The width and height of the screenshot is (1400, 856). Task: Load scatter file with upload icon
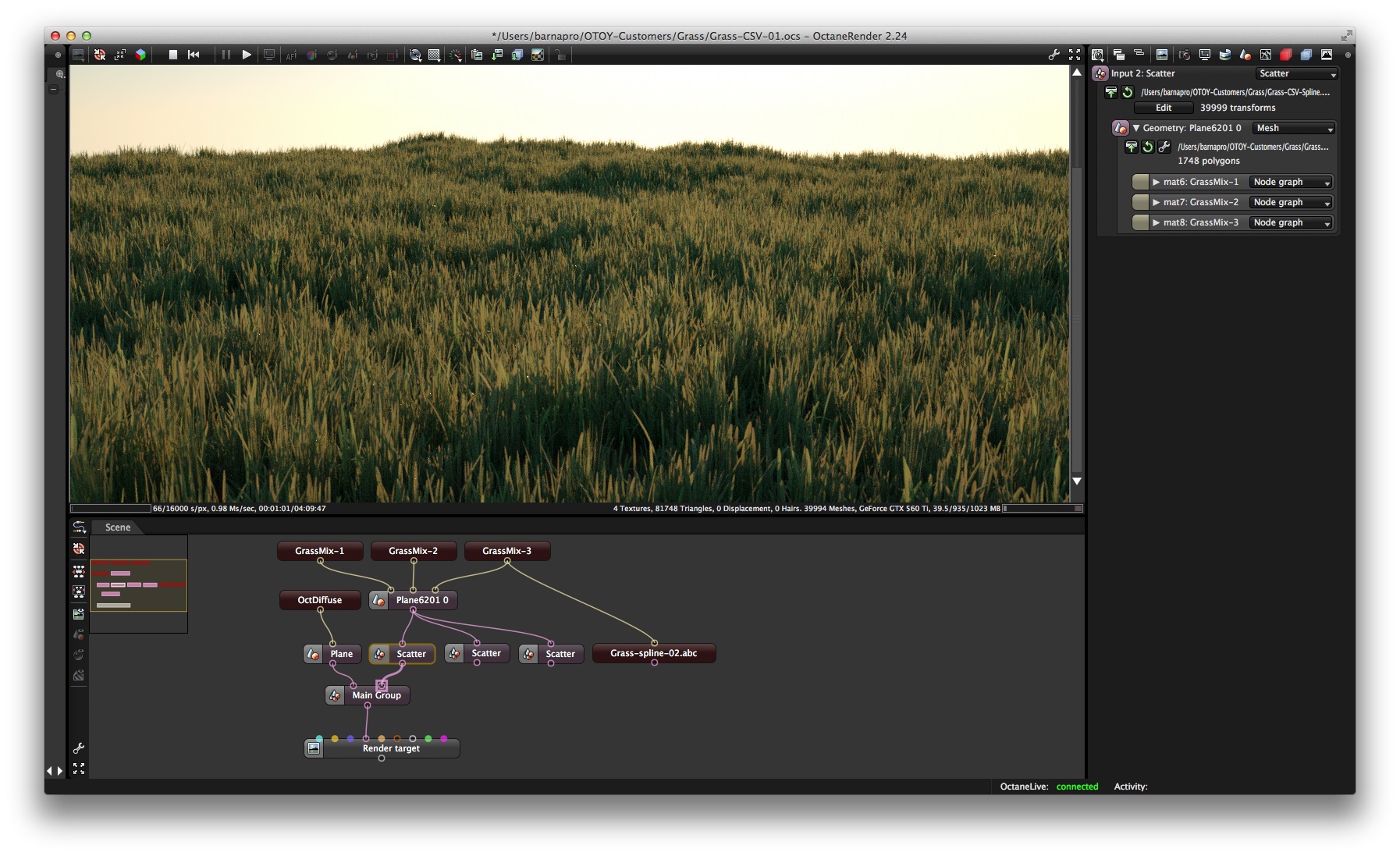coord(1111,92)
